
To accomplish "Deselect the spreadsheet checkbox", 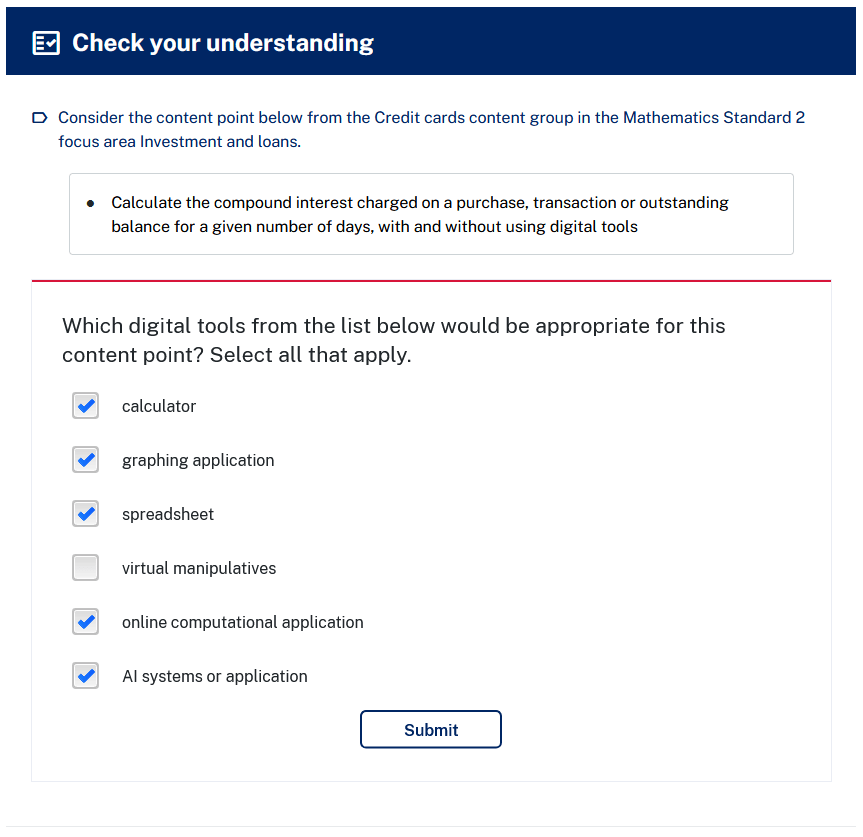I will (x=85, y=513).
